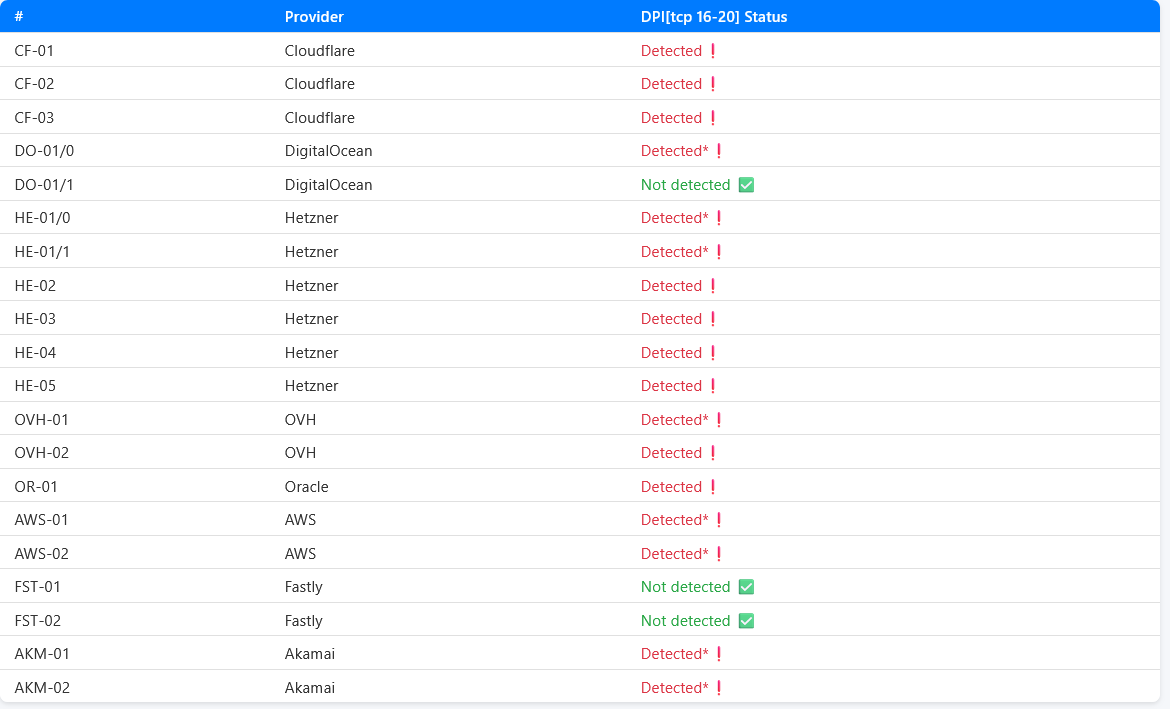The width and height of the screenshot is (1171, 709).
Task: Select the HE-05 row identifier
Action: (36, 386)
